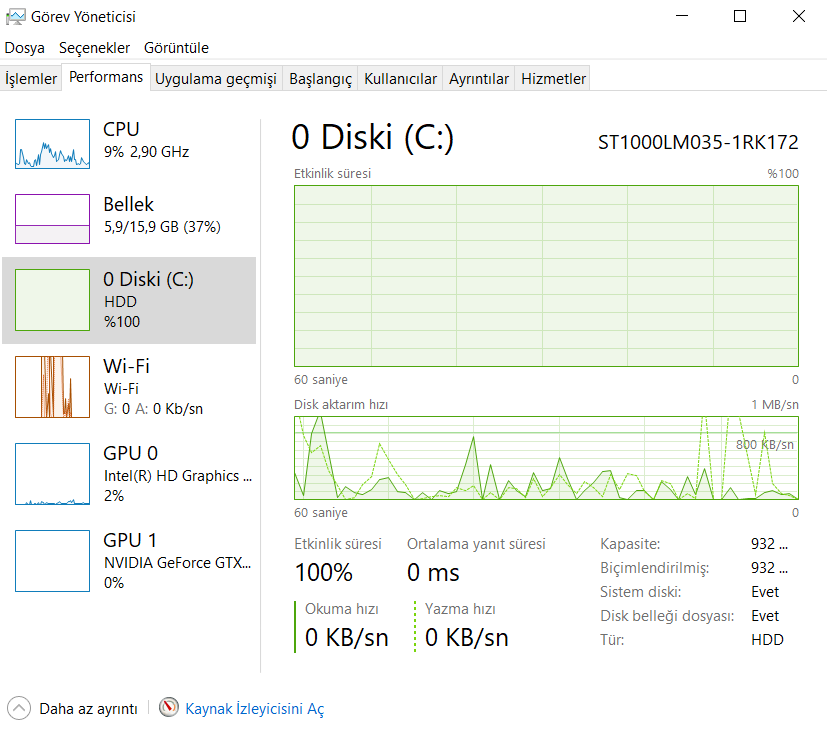The height and width of the screenshot is (732, 827).
Task: Select the GPU 1 NVIDIA graph thumbnail
Action: coord(52,560)
